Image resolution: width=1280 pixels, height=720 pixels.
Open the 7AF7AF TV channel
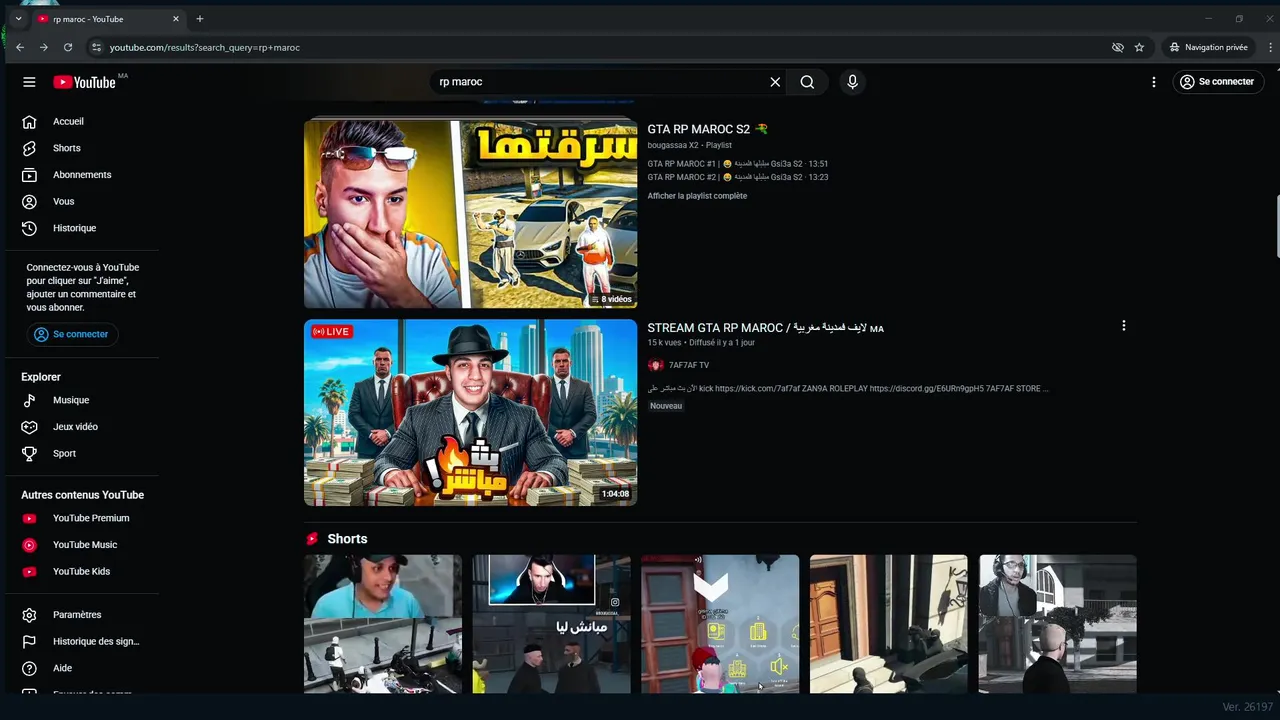pos(689,365)
